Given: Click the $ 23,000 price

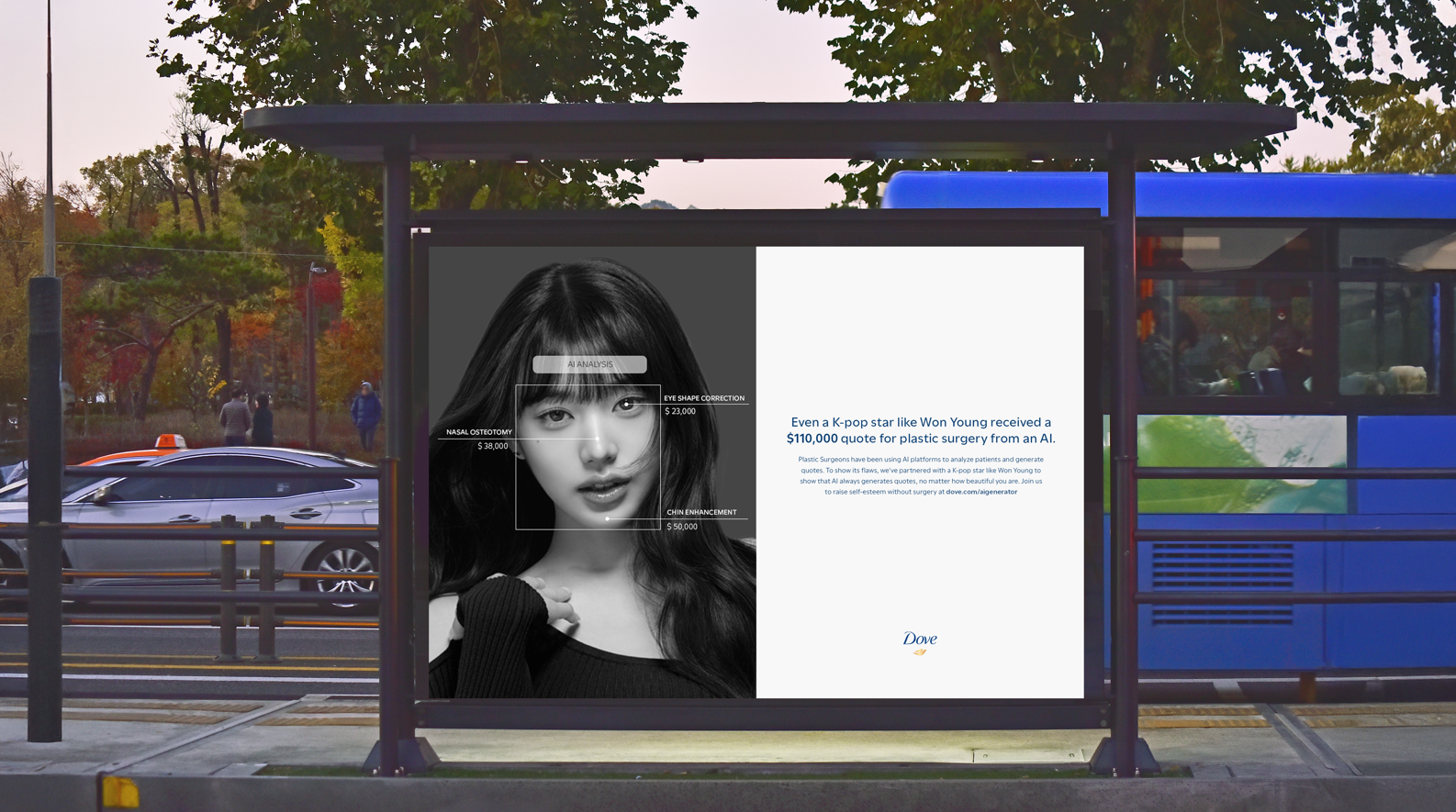Looking at the screenshot, I should click(680, 411).
